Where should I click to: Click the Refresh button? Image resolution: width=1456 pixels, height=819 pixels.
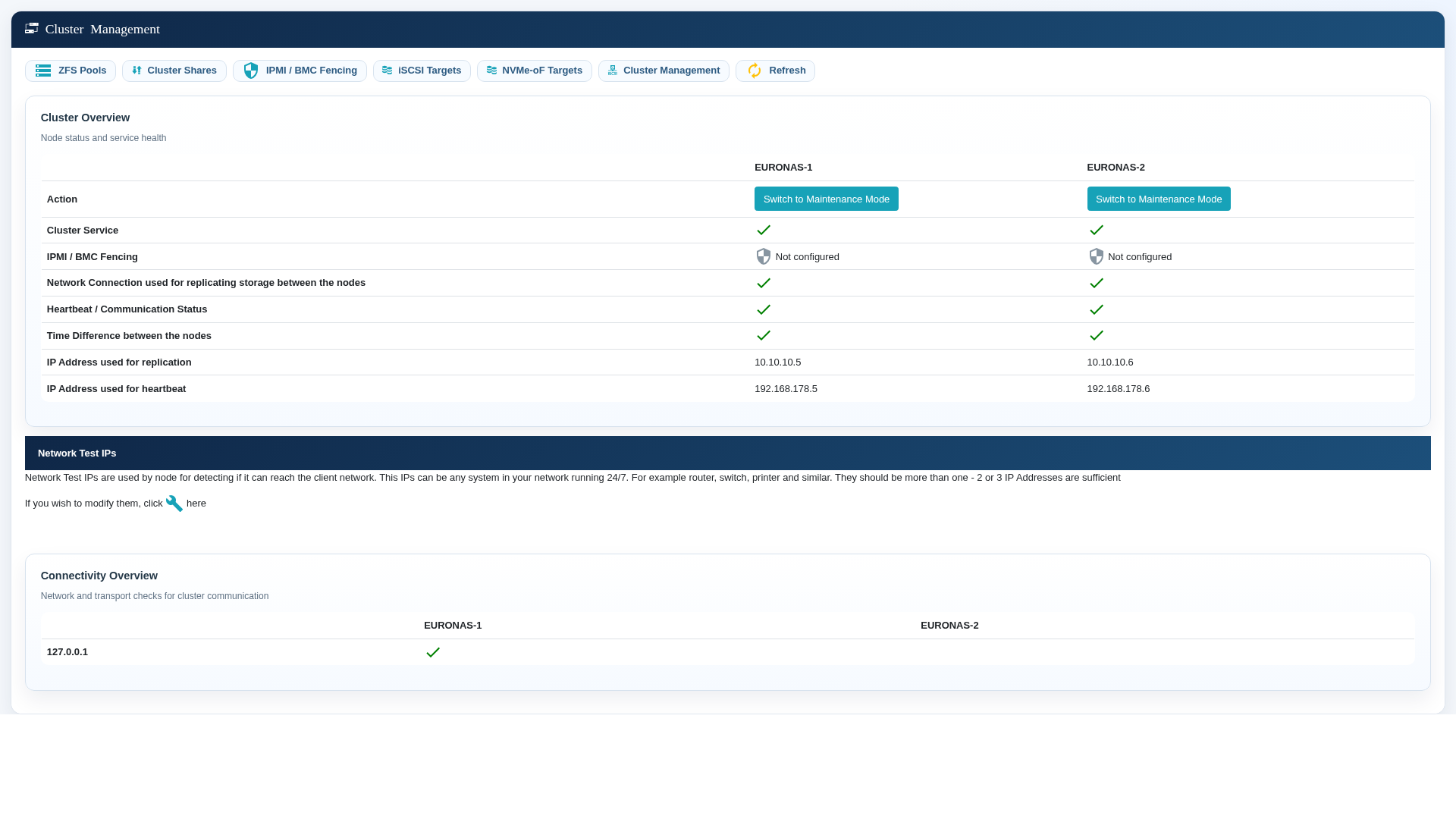pos(775,71)
